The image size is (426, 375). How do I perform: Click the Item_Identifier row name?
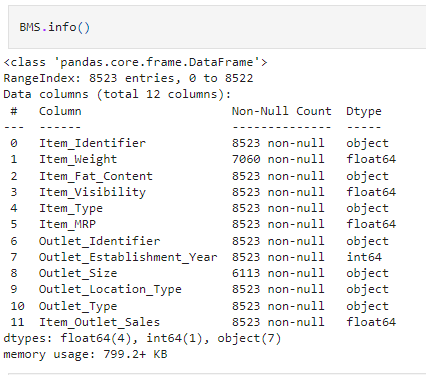[x=92, y=143]
